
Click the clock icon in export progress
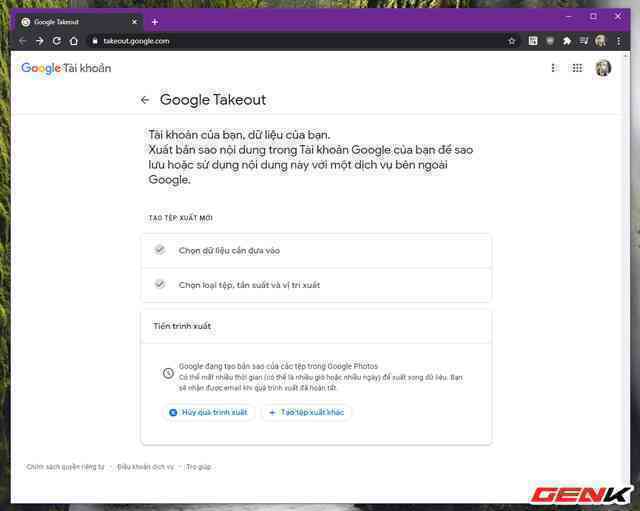[x=168, y=373]
